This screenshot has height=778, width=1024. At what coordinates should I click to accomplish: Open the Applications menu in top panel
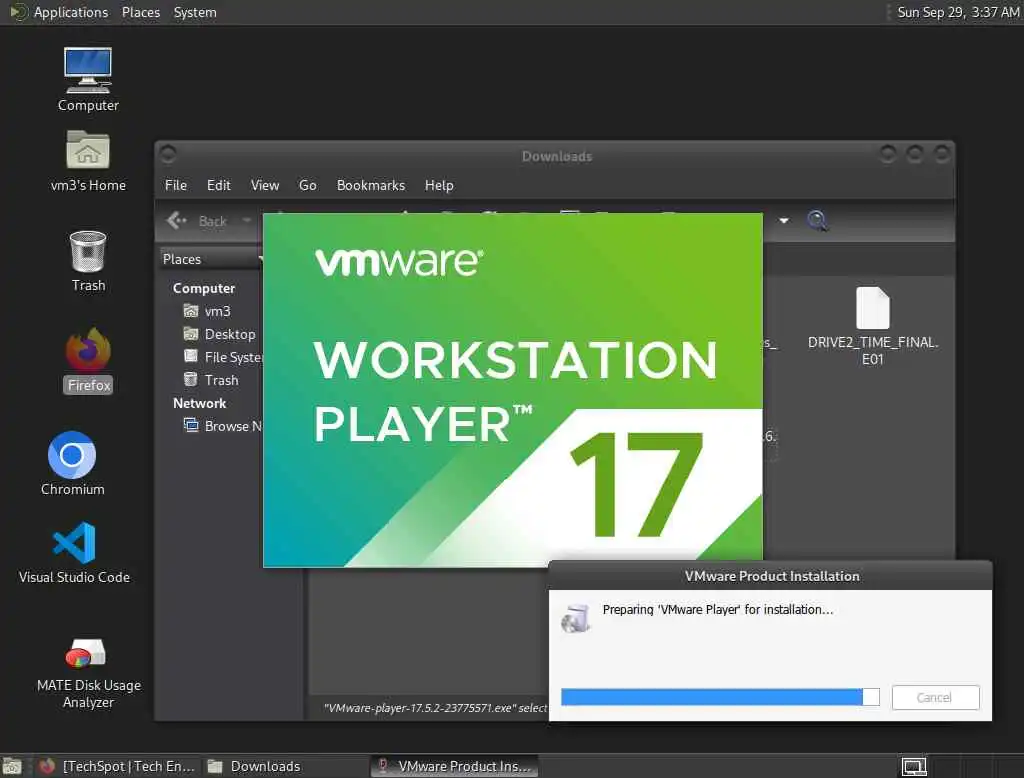(71, 12)
